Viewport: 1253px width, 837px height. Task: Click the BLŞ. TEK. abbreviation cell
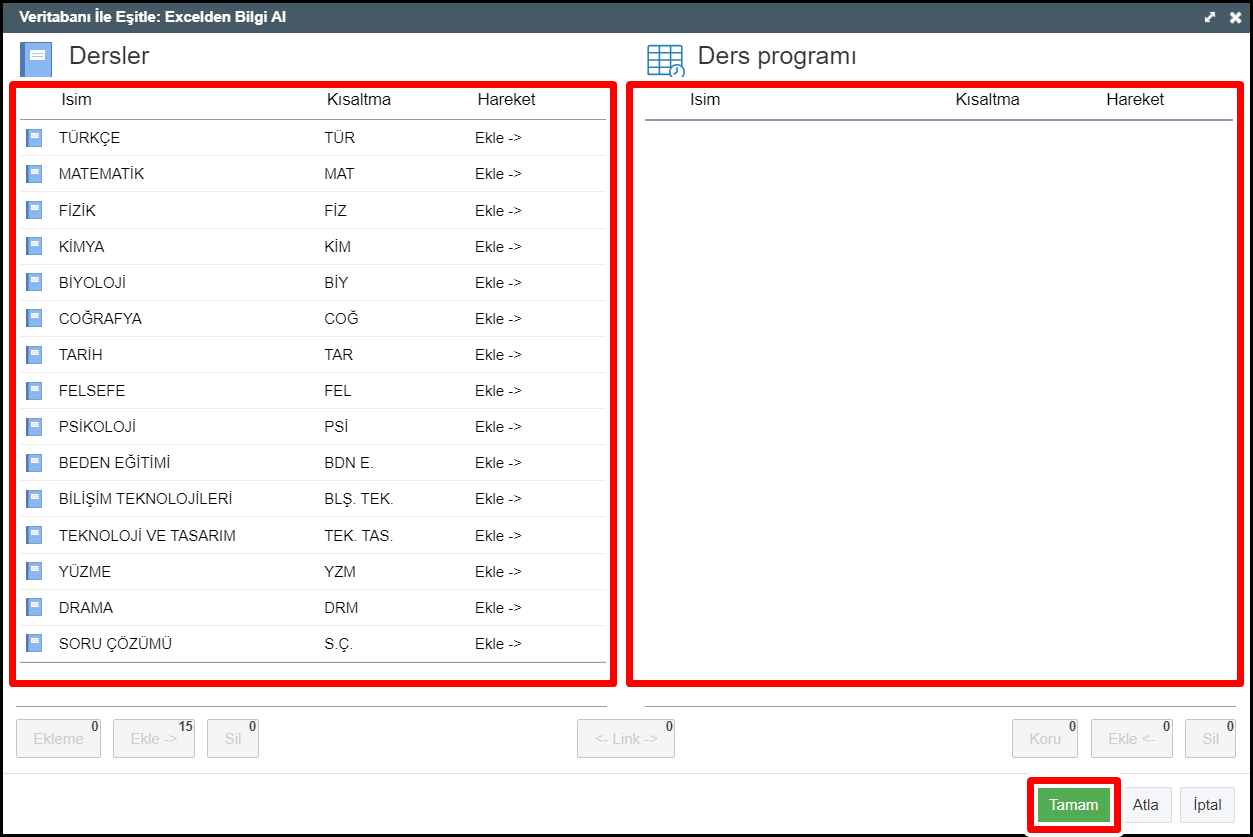pyautogui.click(x=359, y=498)
